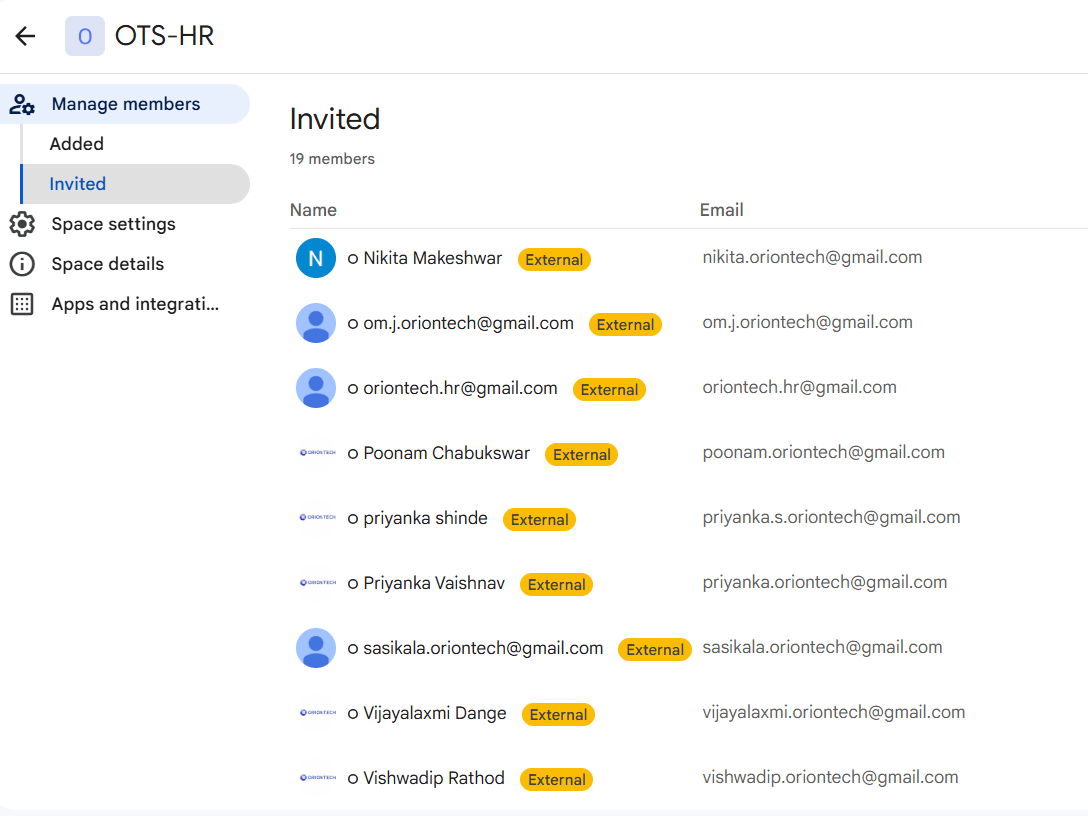Viewport: 1088px width, 816px height.
Task: Click avatar beside om.j.oriontech@gmail.com name
Action: (x=316, y=323)
